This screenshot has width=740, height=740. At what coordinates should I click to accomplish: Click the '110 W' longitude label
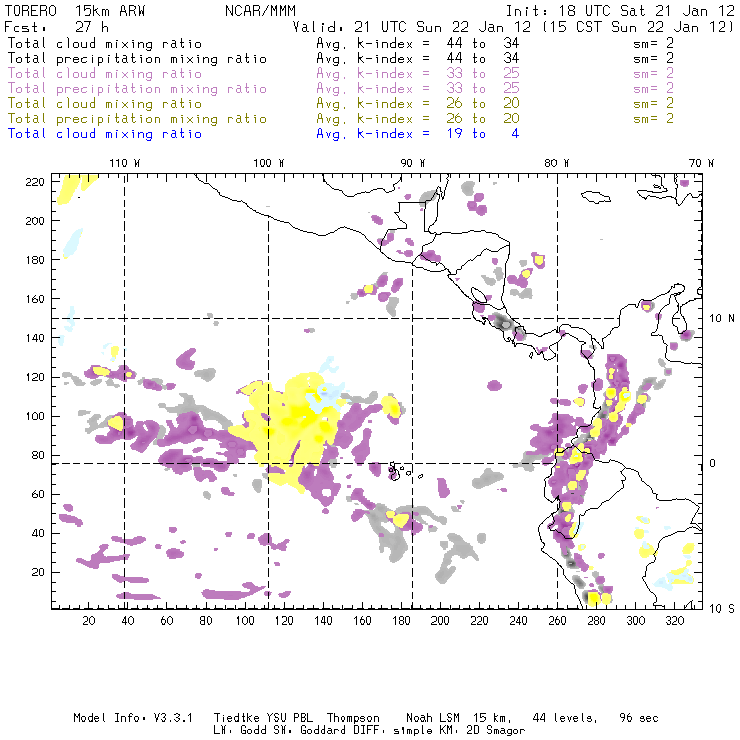tap(125, 163)
